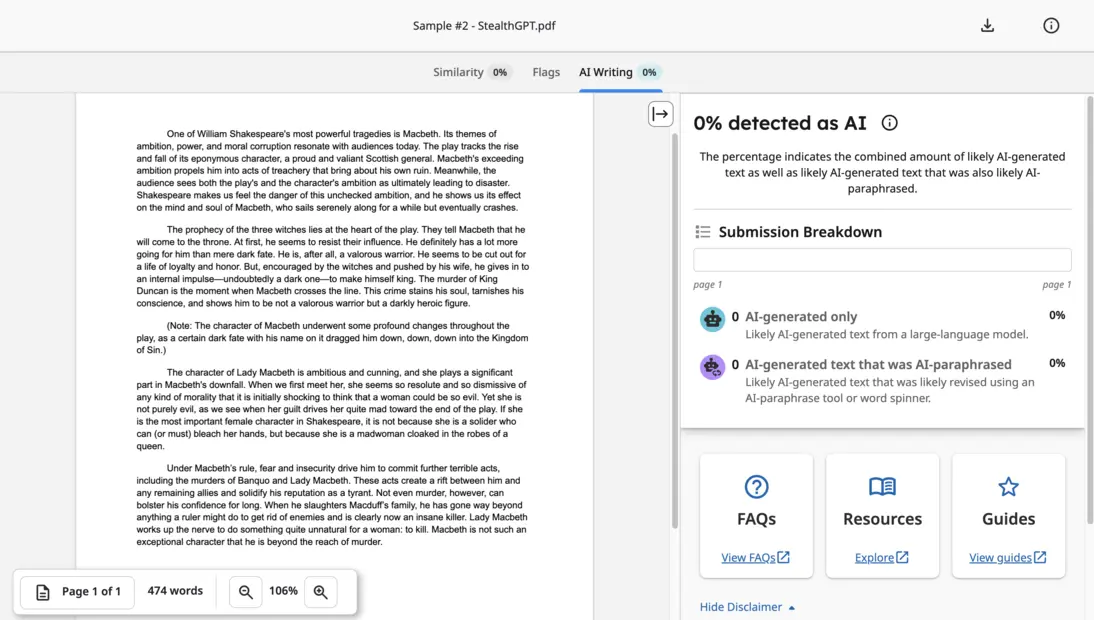Open the View FAQs link
1094x620 pixels.
tap(756, 557)
